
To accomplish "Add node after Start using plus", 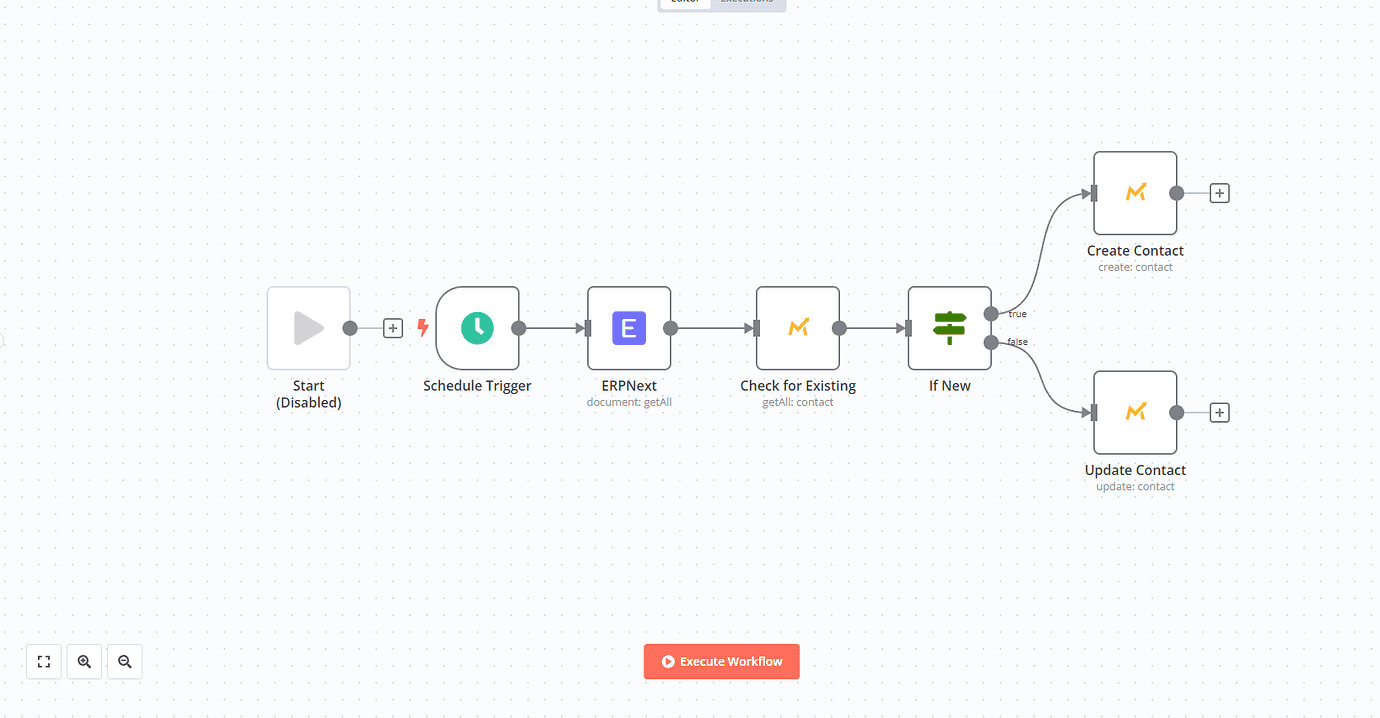I will (393, 328).
